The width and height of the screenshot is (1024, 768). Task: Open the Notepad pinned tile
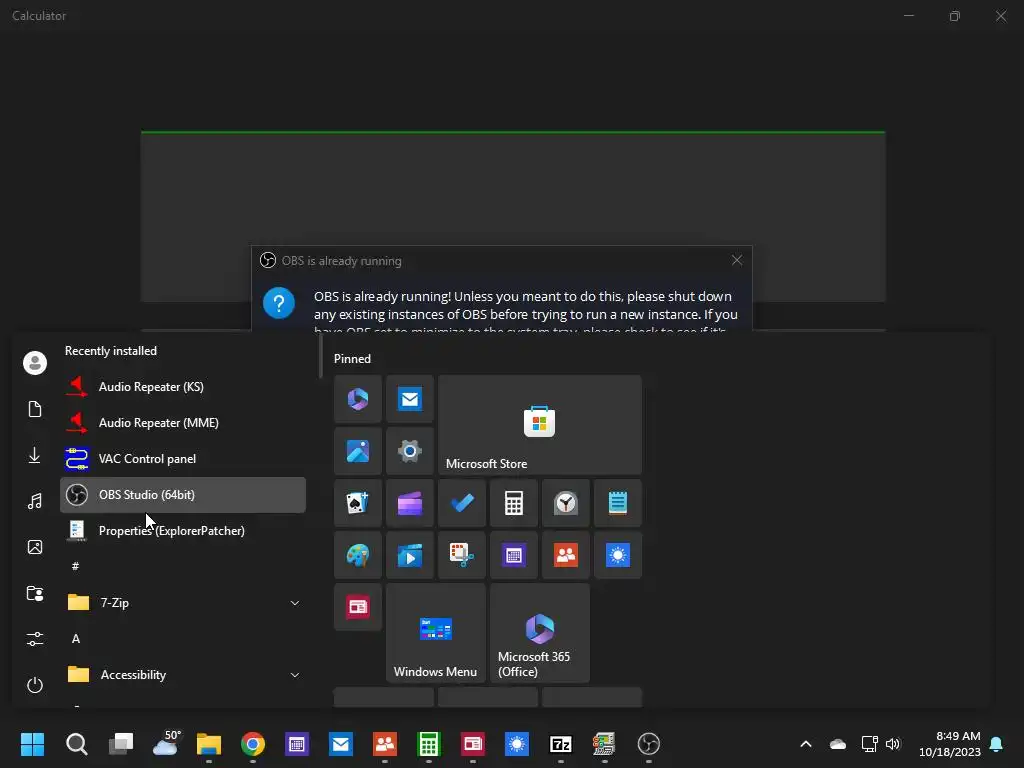tap(618, 503)
